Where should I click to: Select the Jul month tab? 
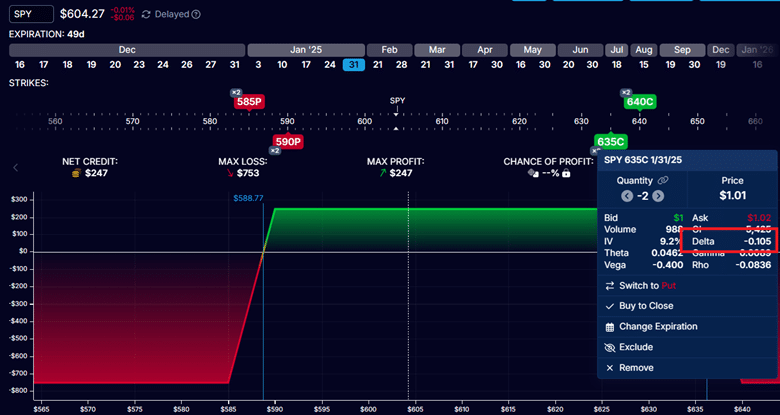coord(617,50)
